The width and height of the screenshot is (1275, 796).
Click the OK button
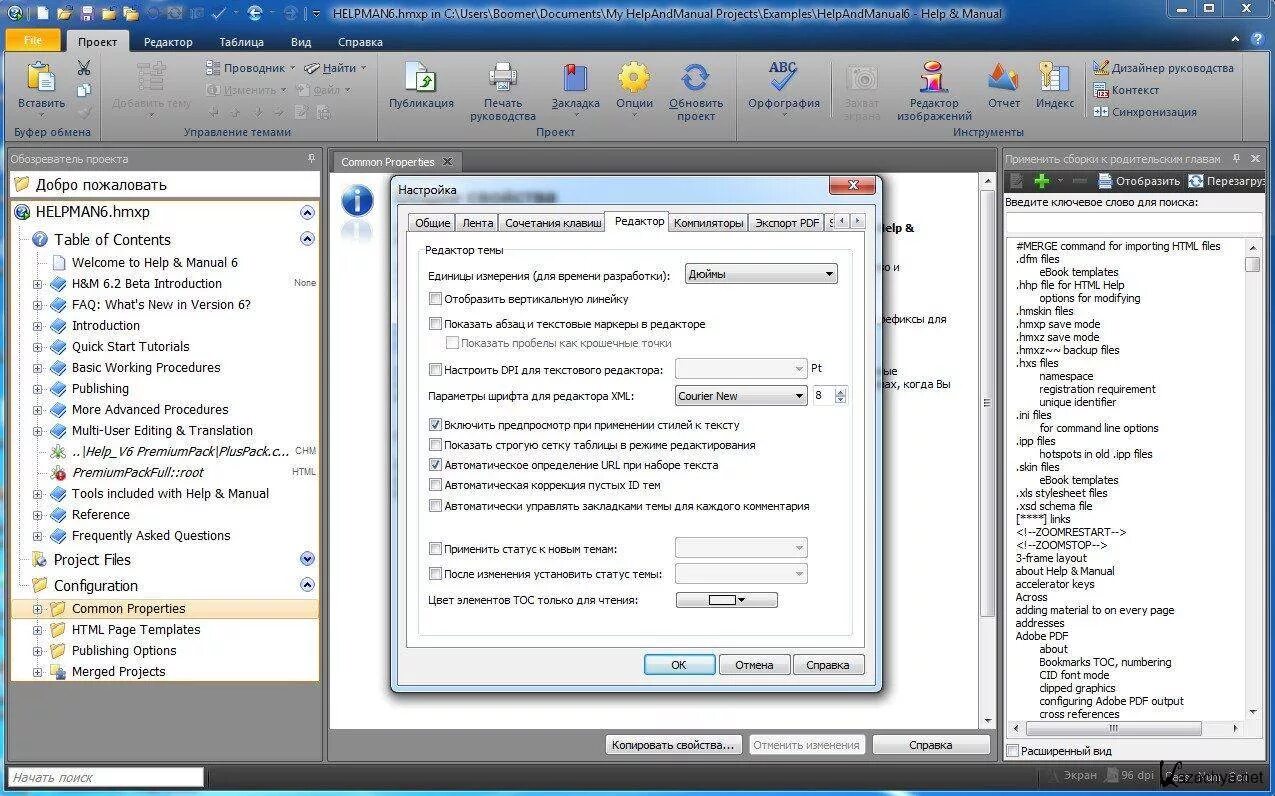[679, 665]
